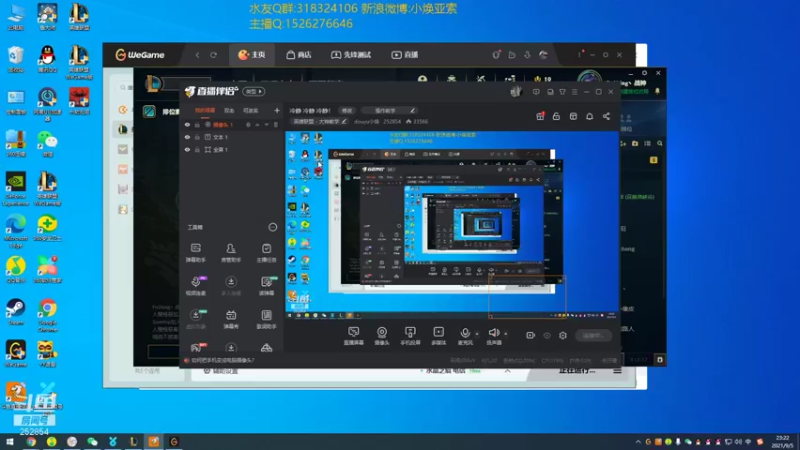Delete the 摄像头 1 layer
Screen dimensions: 800x450
[276, 124]
